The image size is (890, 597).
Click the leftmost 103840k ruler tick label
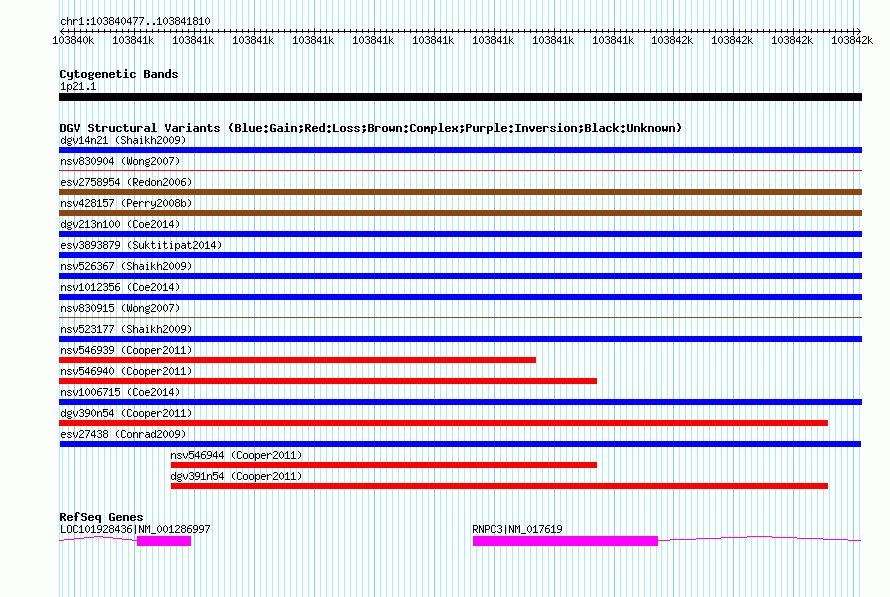[73, 40]
